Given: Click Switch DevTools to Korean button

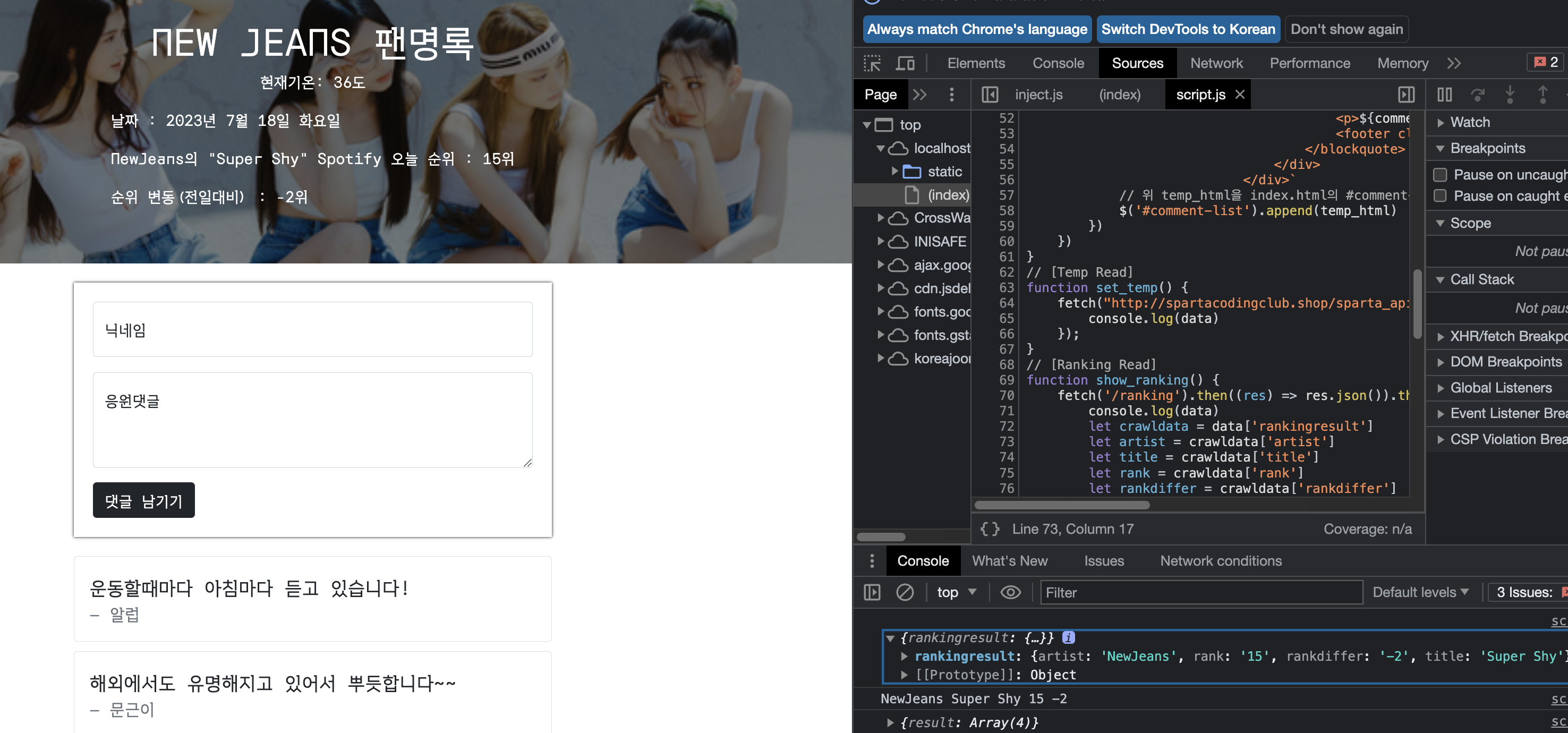Looking at the screenshot, I should (x=1188, y=29).
